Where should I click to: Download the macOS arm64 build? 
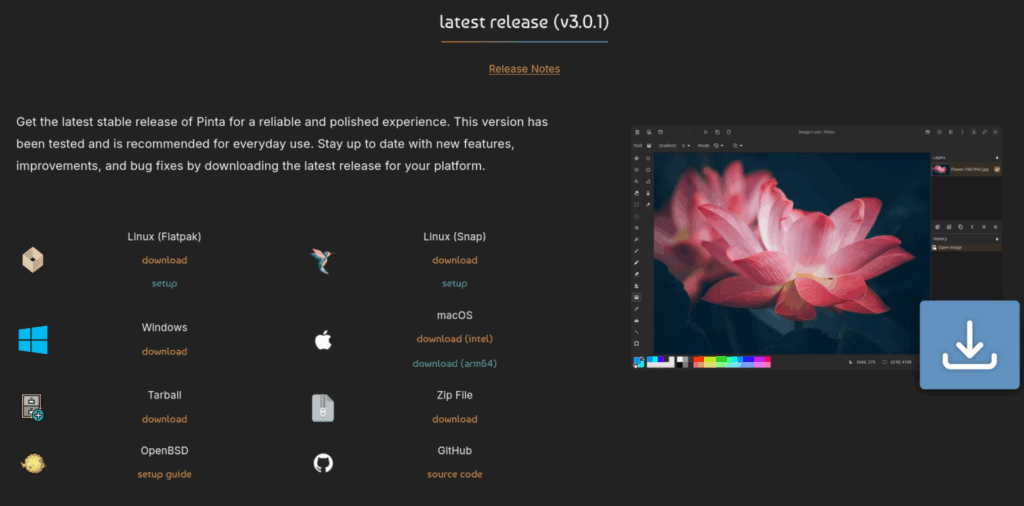(x=454, y=363)
